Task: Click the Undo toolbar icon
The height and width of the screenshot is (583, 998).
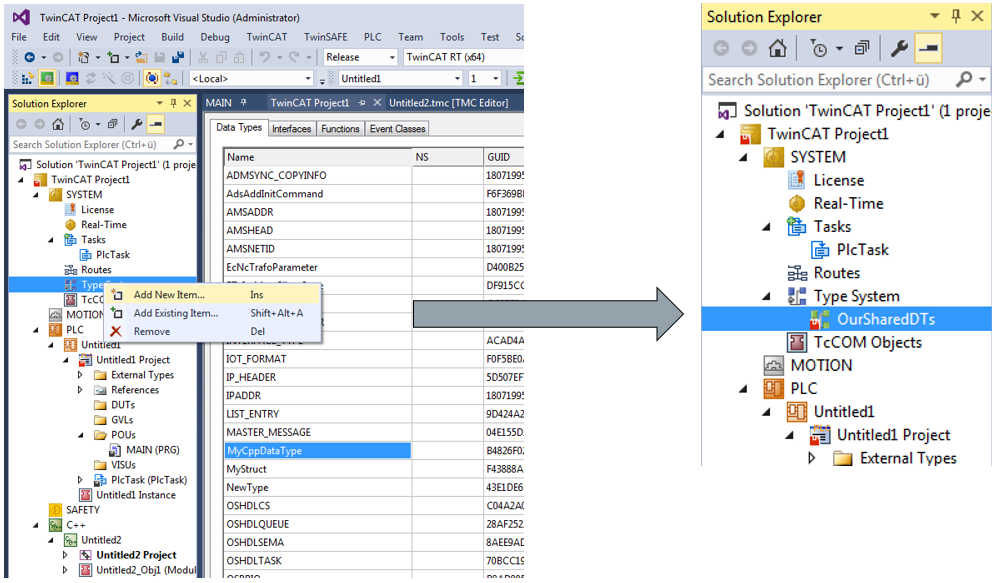Action: click(x=265, y=57)
